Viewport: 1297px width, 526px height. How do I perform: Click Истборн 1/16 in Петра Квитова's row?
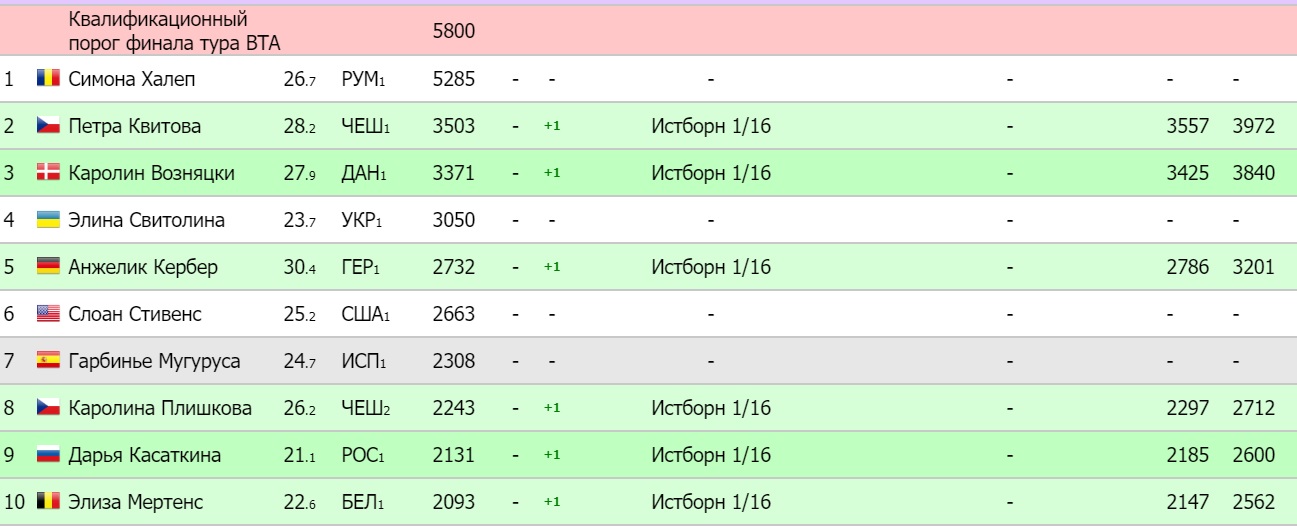point(711,126)
